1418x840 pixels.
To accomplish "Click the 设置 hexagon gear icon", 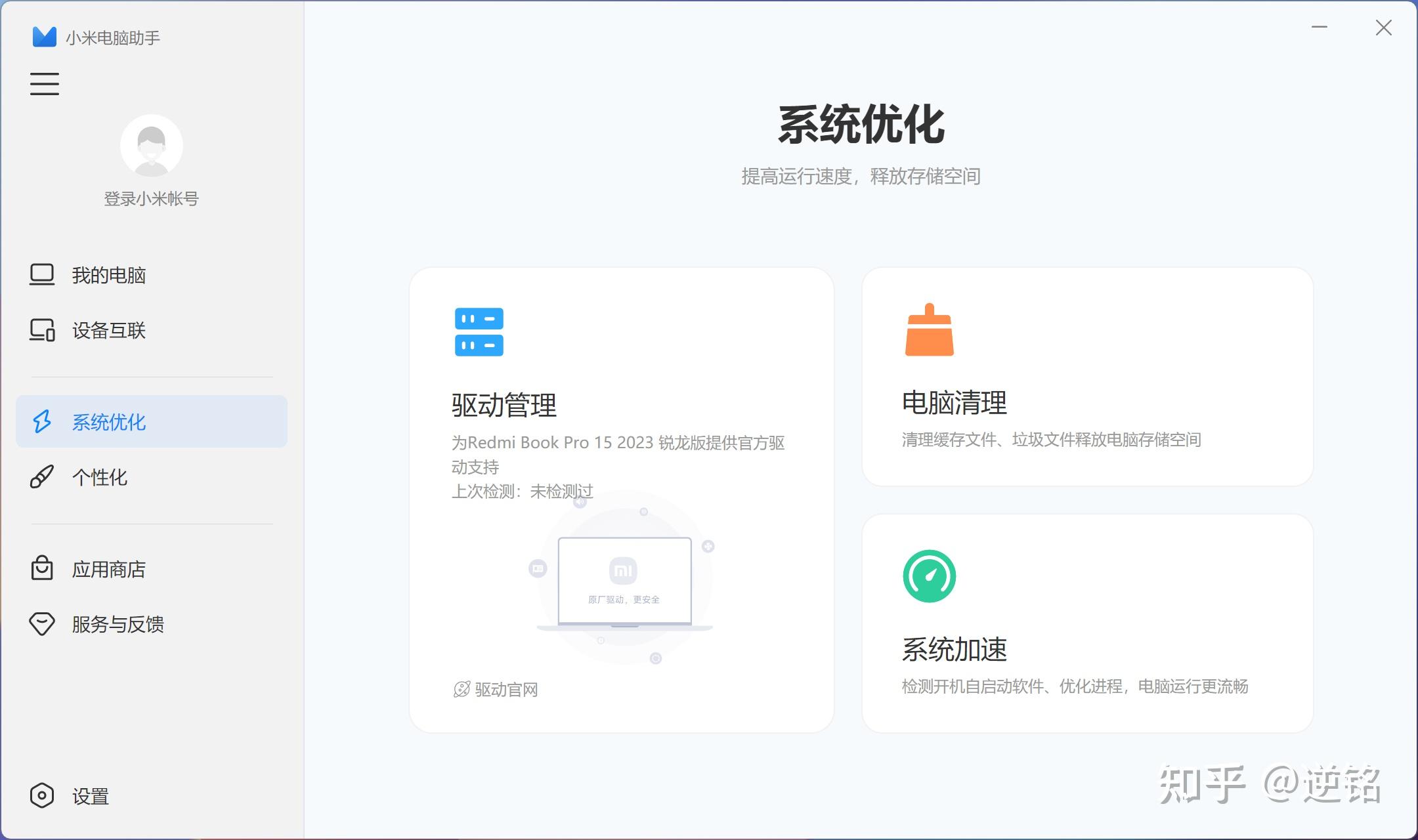I will (x=42, y=796).
